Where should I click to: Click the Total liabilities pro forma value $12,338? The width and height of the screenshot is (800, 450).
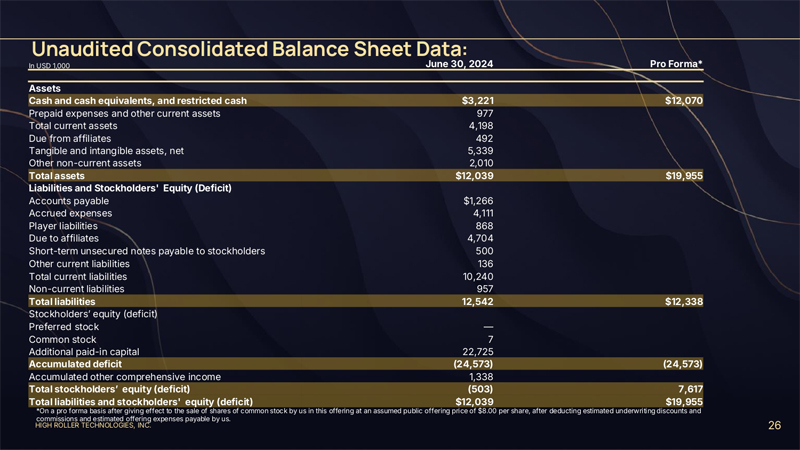point(683,301)
